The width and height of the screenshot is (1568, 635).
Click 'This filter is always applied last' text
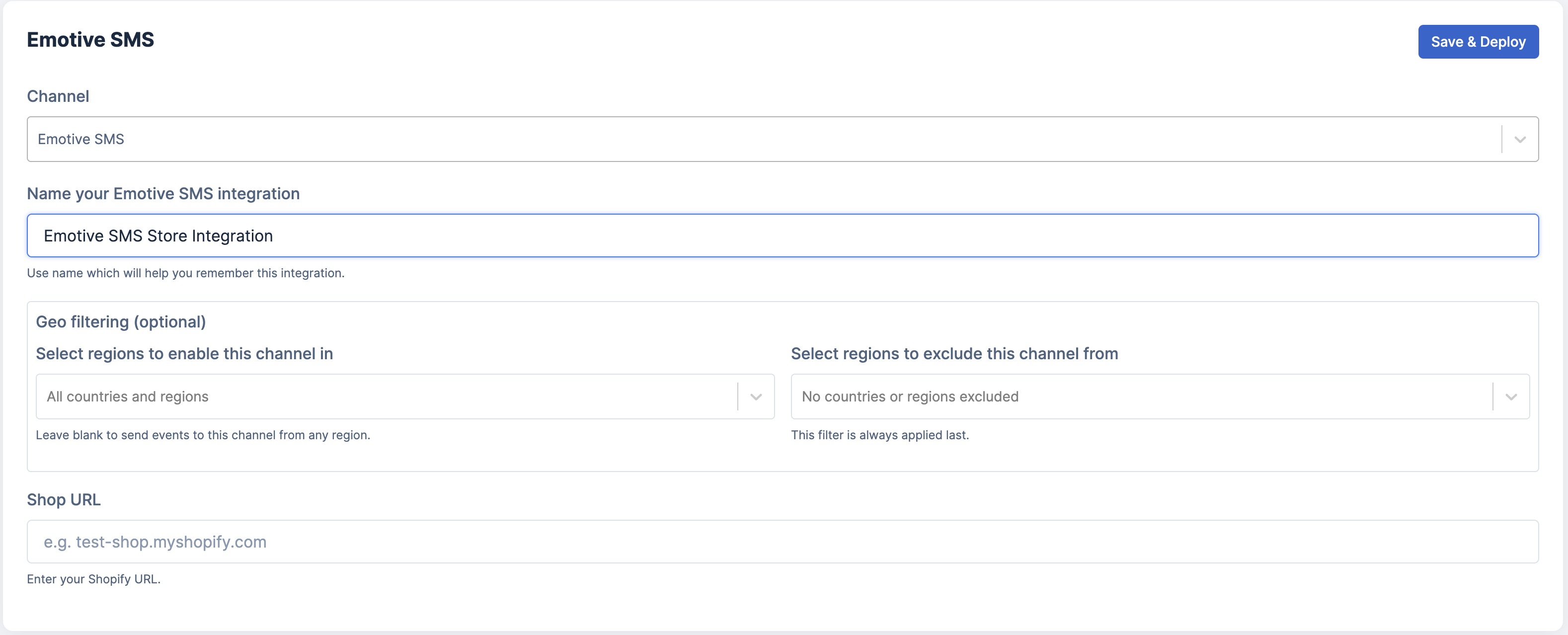(879, 435)
